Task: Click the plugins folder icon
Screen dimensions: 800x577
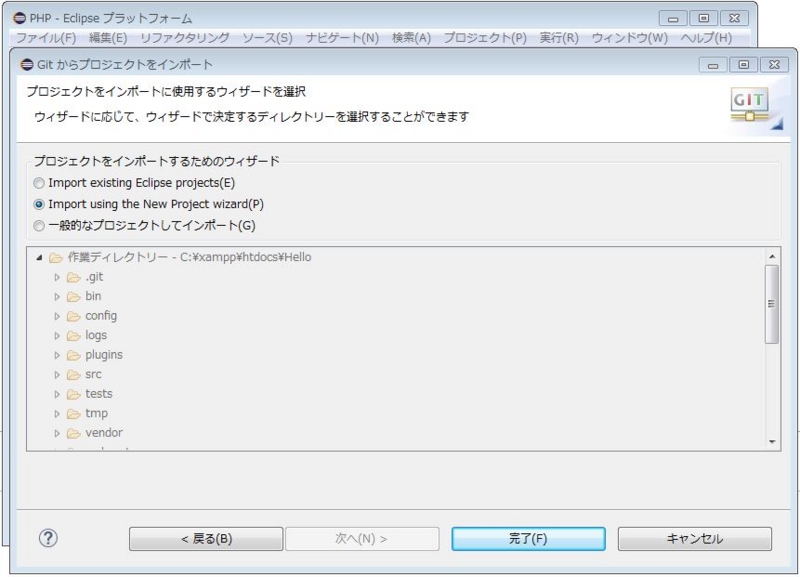Action: 74,355
